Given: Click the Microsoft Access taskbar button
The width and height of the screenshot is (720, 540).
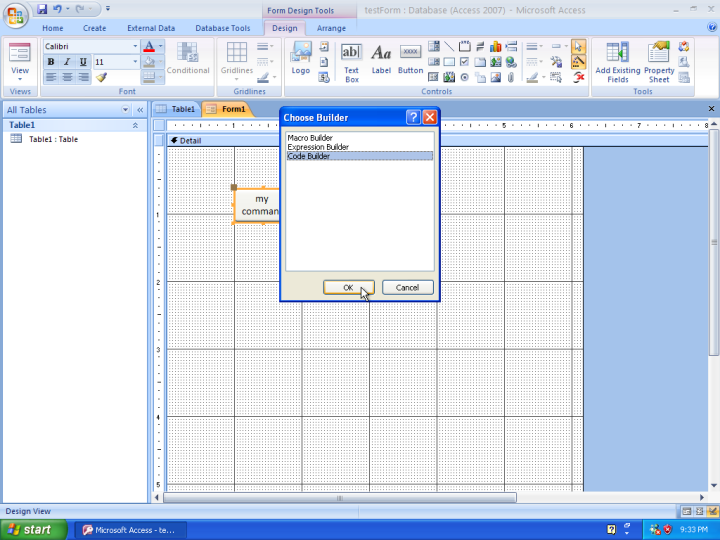Looking at the screenshot, I should 130,530.
